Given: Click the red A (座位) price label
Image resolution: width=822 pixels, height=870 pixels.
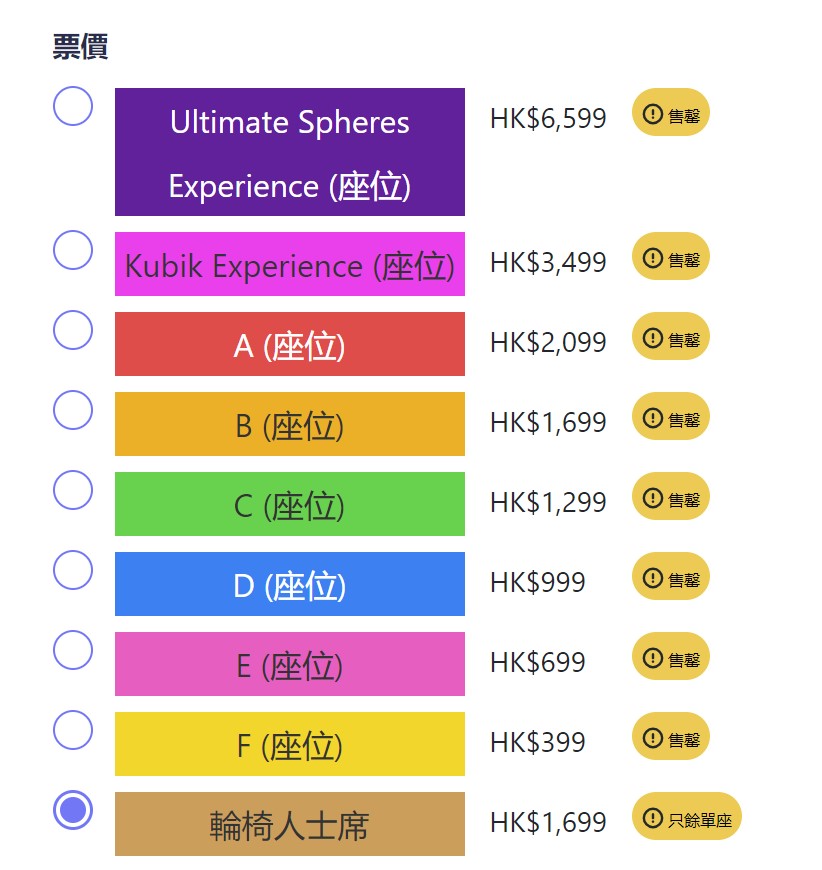Looking at the screenshot, I should pos(290,345).
